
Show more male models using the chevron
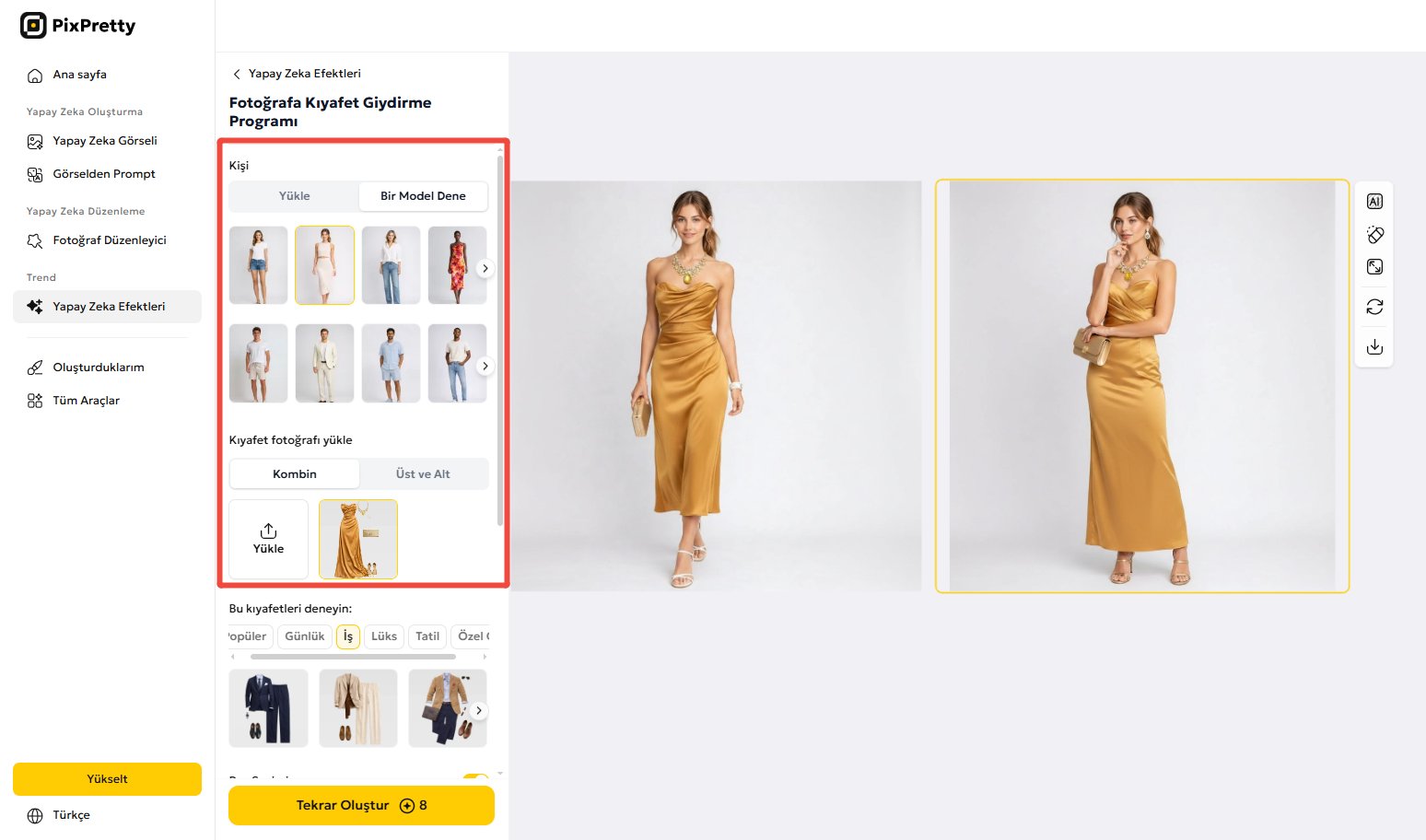[485, 366]
